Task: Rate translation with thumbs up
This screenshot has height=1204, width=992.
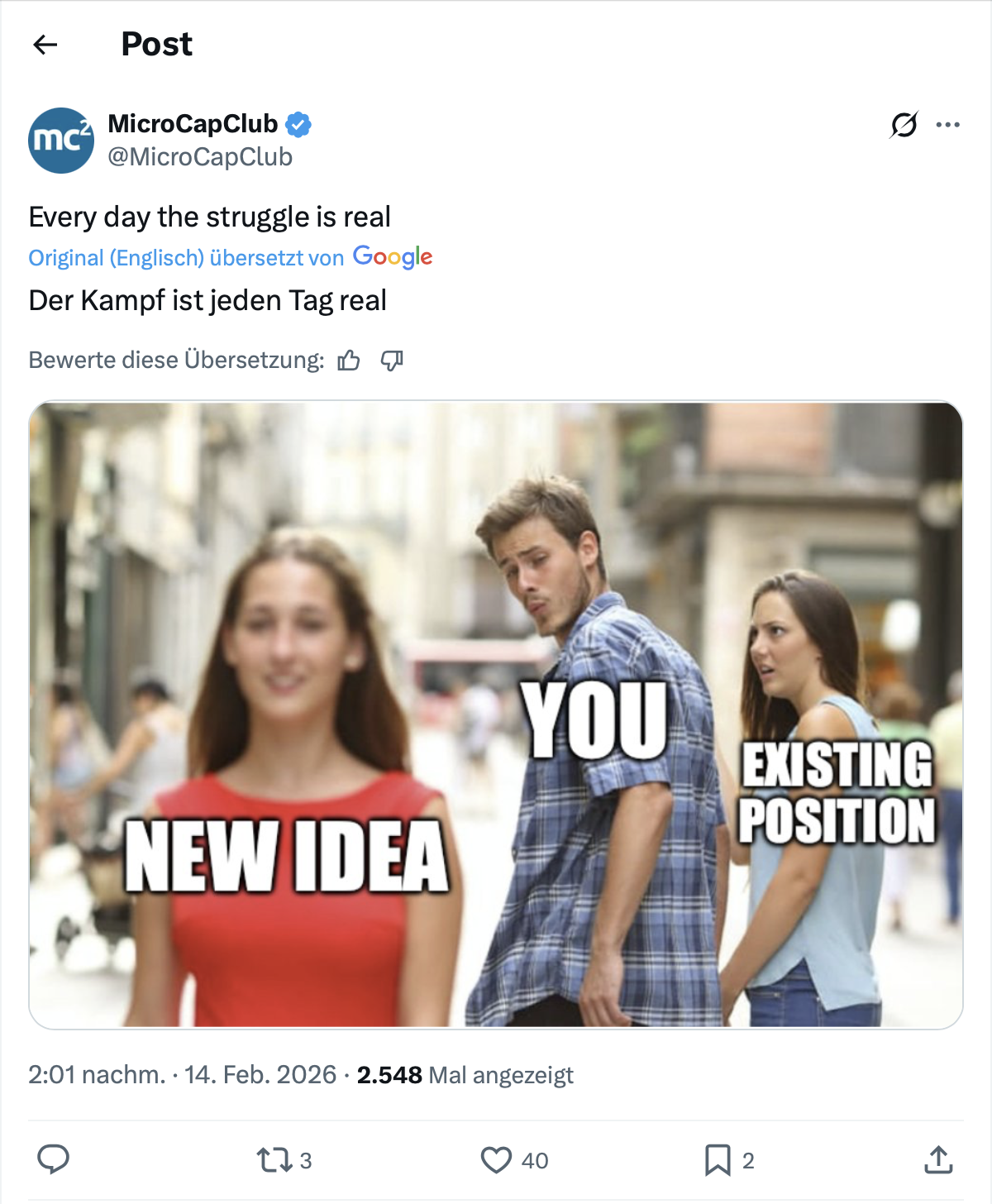Action: (349, 360)
